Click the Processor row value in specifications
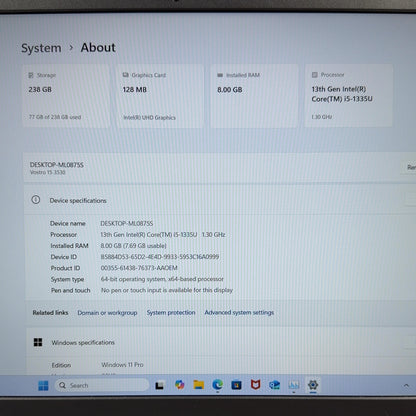The image size is (416, 416). [x=163, y=235]
